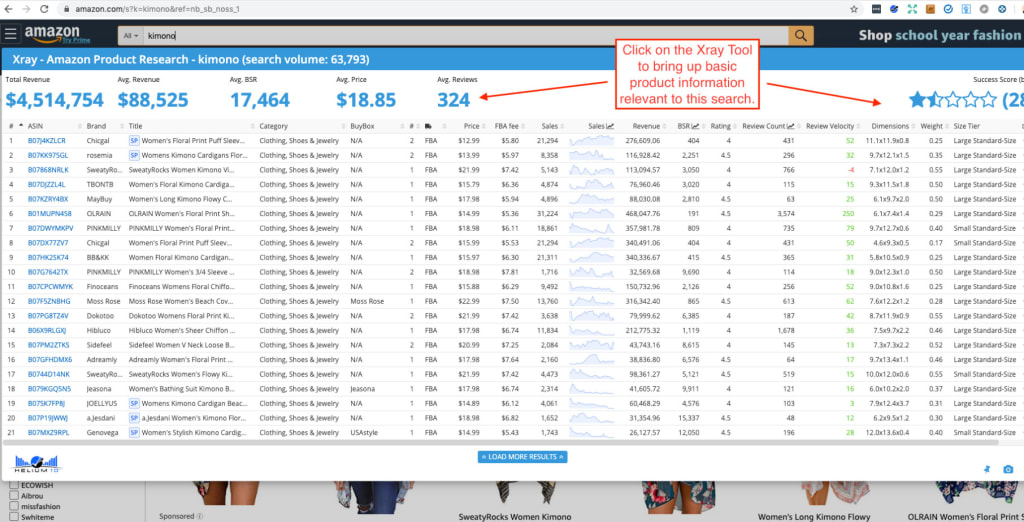Click the BSR graph column header
The width and height of the screenshot is (1024, 522).
click(x=688, y=126)
